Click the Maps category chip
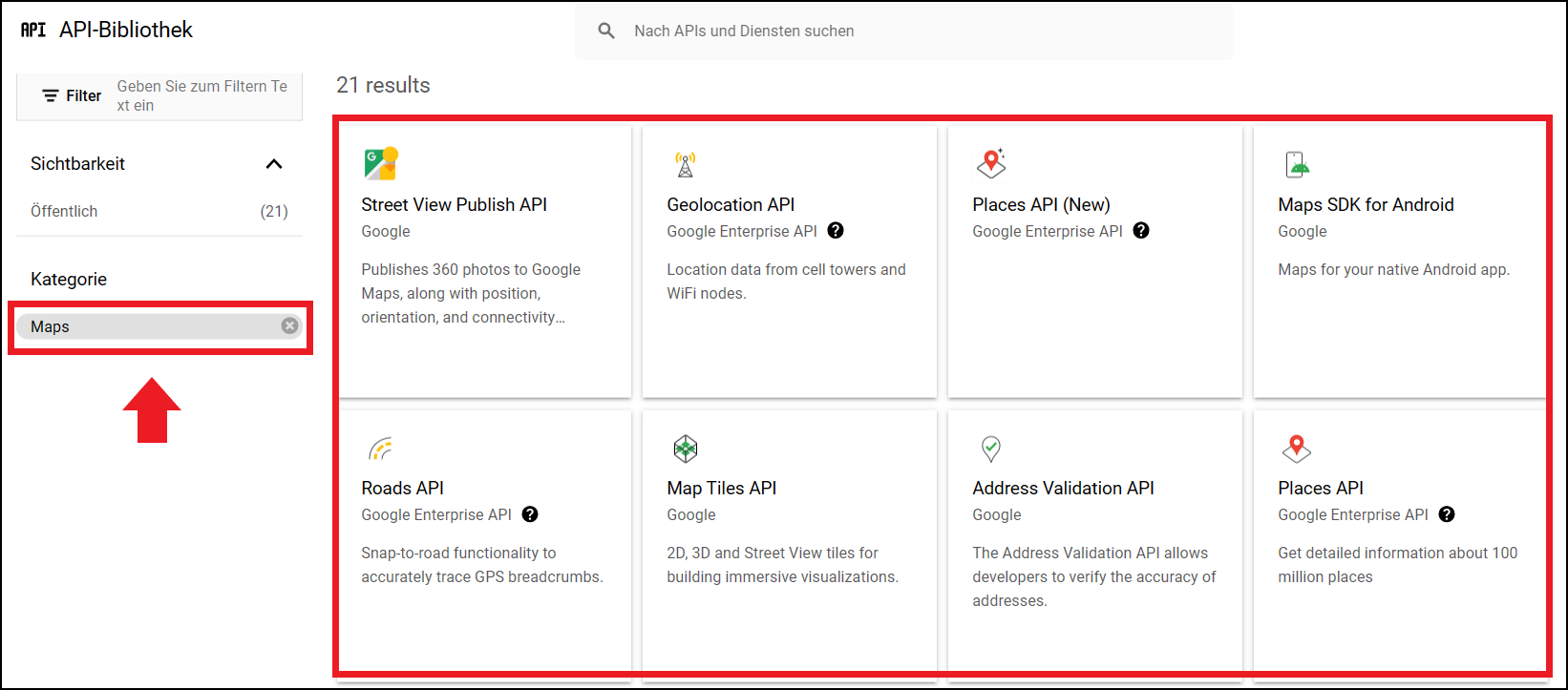 coord(159,326)
